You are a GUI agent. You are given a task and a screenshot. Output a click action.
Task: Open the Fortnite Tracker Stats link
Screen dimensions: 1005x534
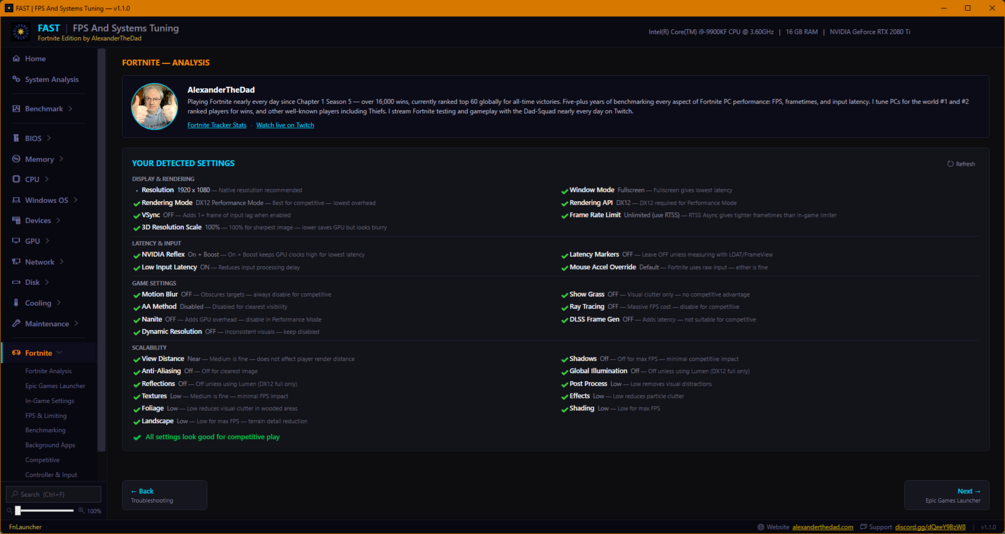(217, 126)
